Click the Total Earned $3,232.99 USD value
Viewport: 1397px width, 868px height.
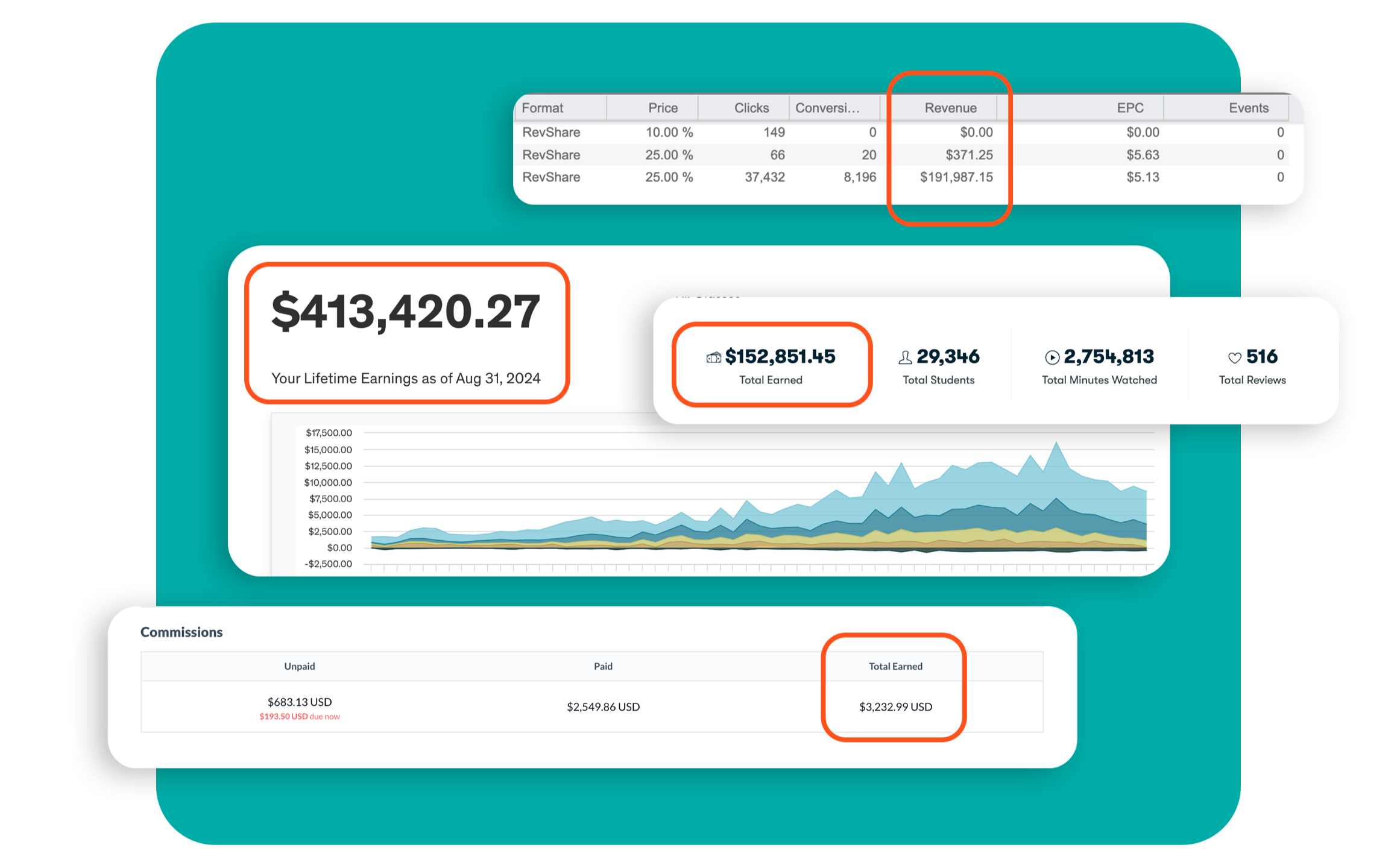coord(895,706)
